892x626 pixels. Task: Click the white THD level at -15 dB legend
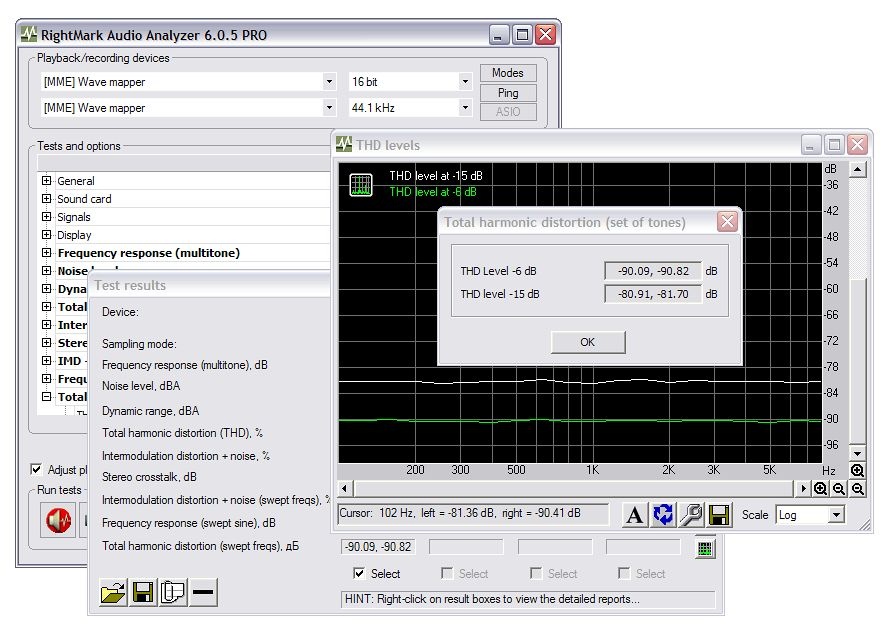436,176
